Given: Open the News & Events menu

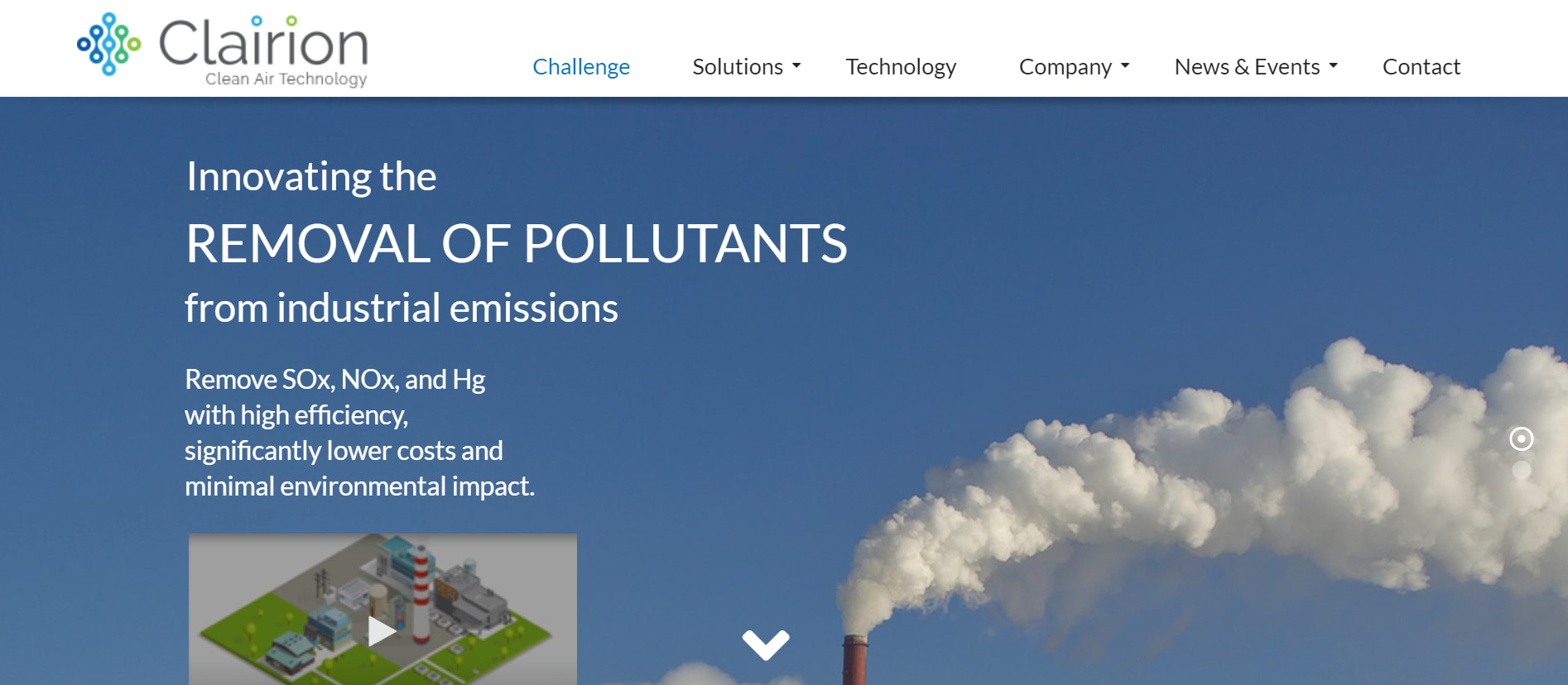Looking at the screenshot, I should coord(1247,67).
